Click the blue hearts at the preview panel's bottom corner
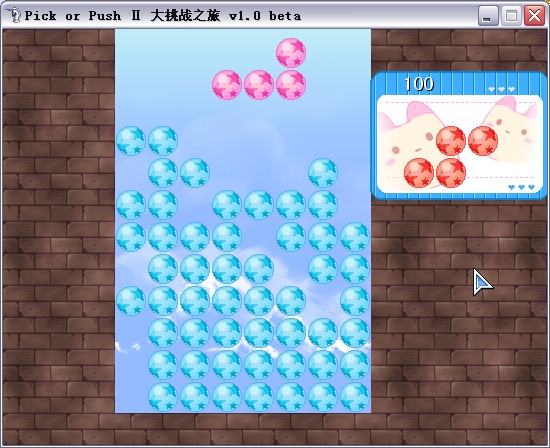The width and height of the screenshot is (550, 448). (x=521, y=187)
